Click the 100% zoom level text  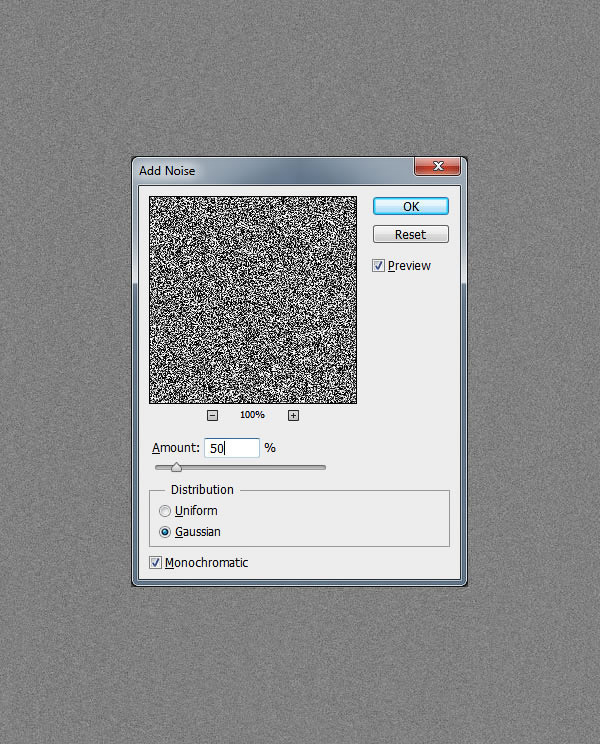click(252, 415)
